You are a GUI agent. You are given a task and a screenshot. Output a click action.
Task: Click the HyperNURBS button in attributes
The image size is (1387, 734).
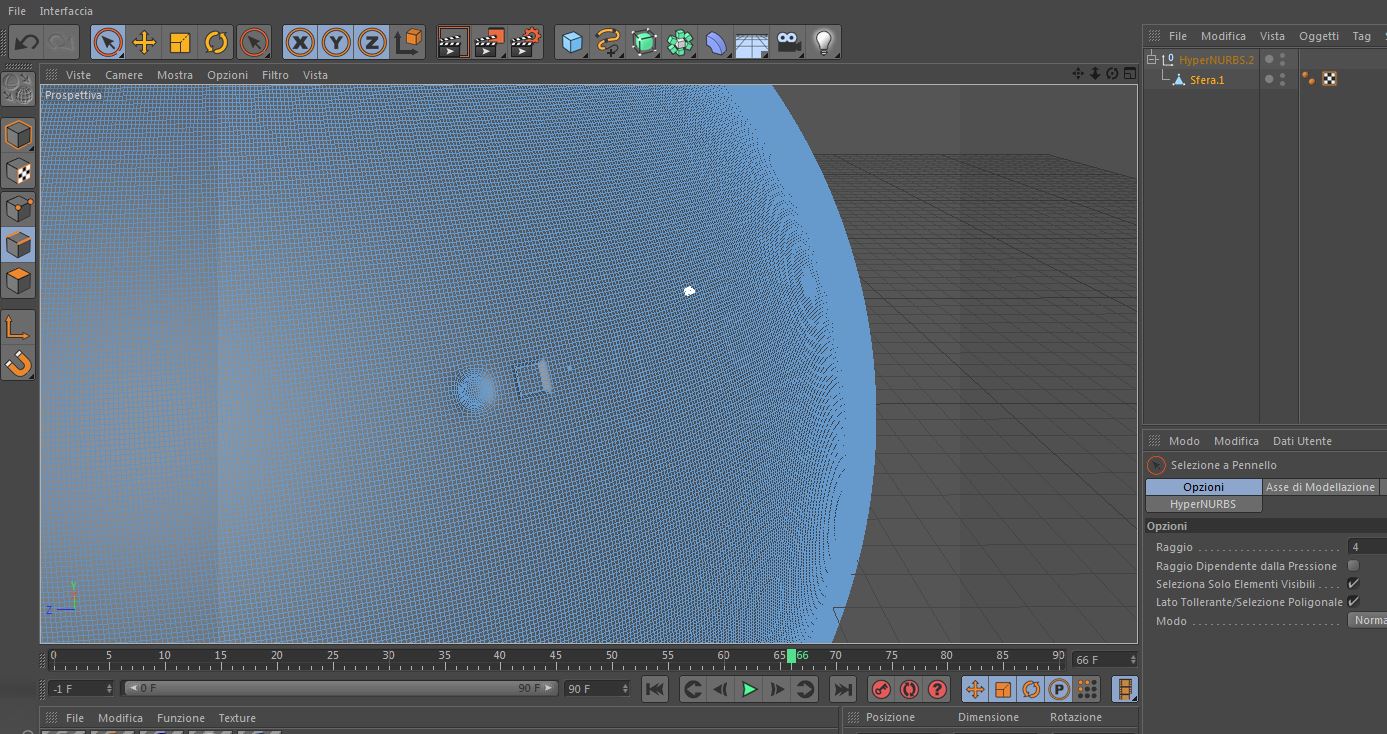pyautogui.click(x=1203, y=504)
